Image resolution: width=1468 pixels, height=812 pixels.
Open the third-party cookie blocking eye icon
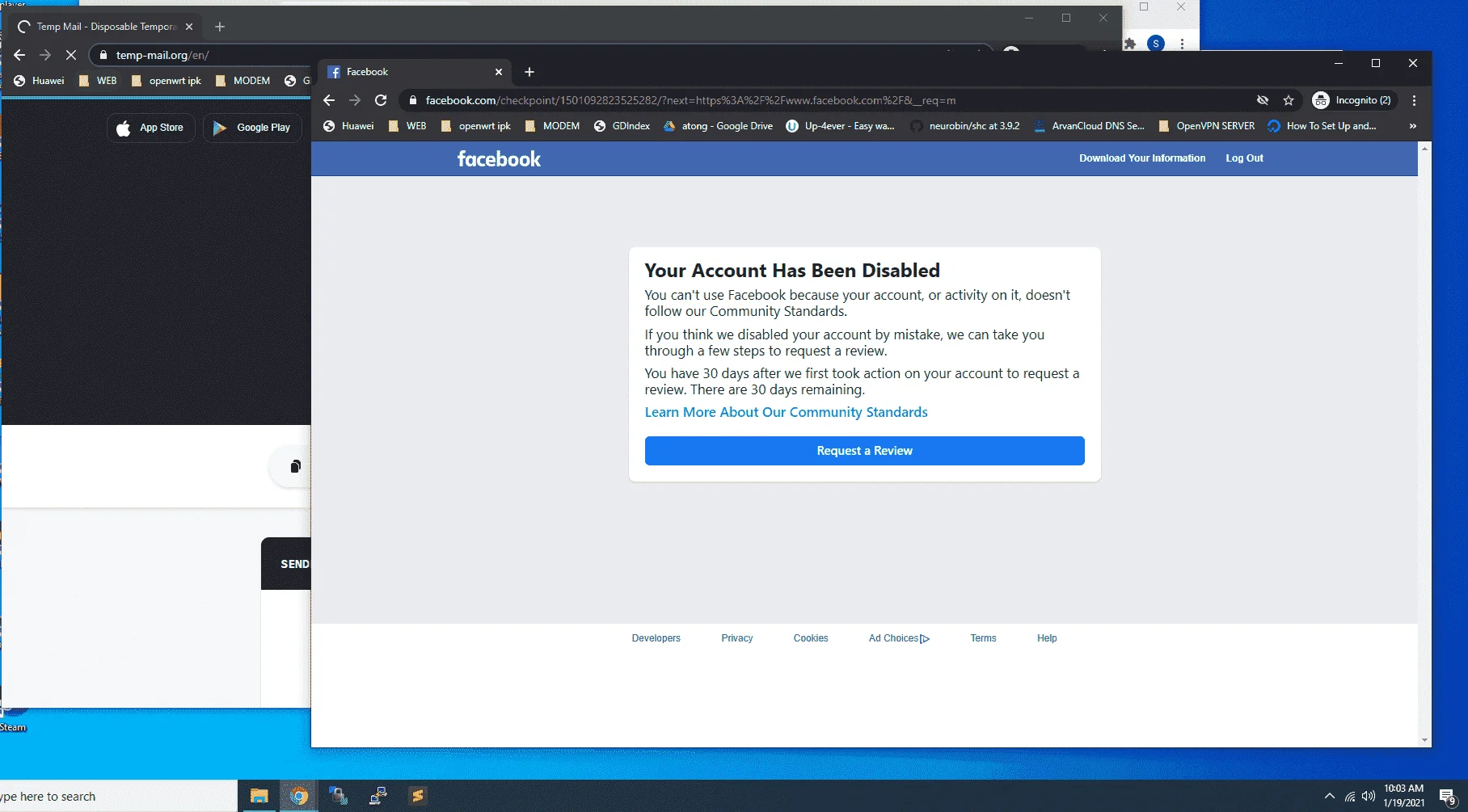coord(1263,100)
